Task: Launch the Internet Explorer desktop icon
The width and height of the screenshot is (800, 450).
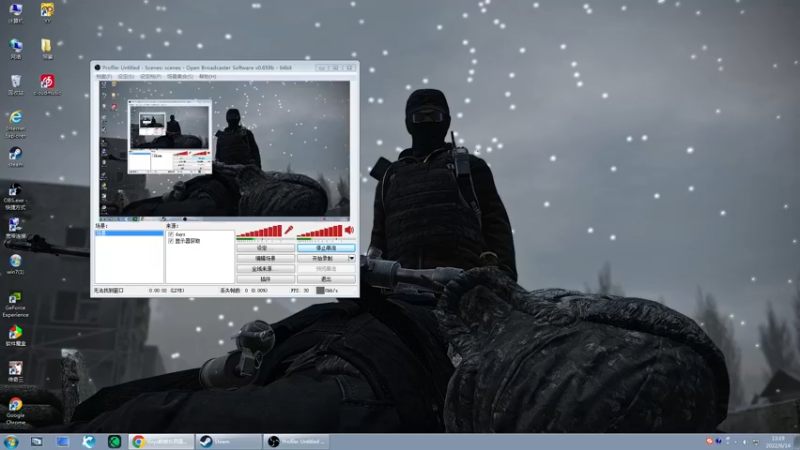Action: tap(16, 124)
